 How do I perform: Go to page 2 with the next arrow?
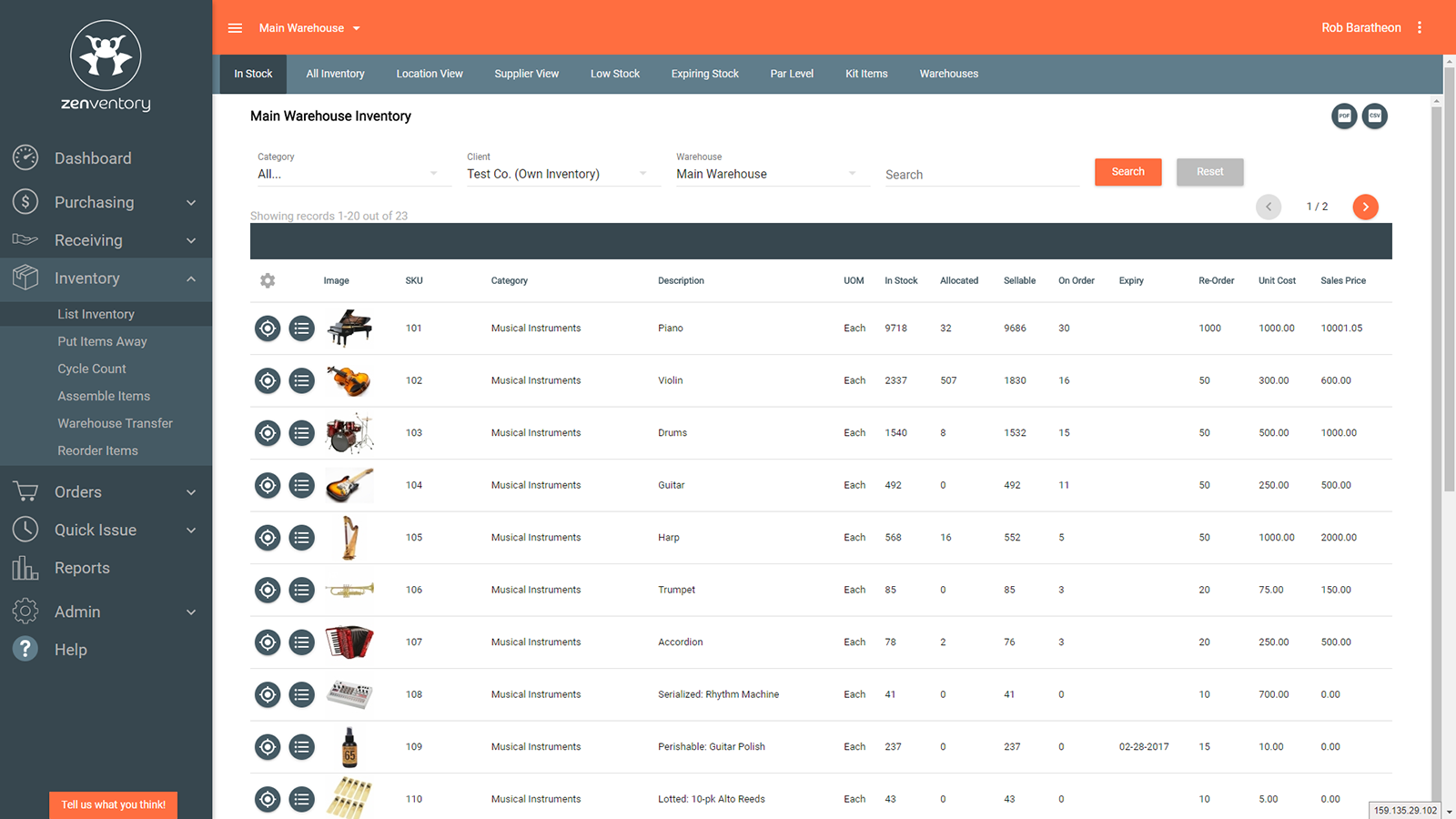pyautogui.click(x=1365, y=207)
